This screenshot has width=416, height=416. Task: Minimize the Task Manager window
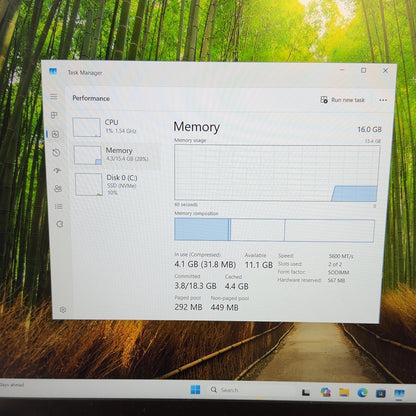coord(342,70)
